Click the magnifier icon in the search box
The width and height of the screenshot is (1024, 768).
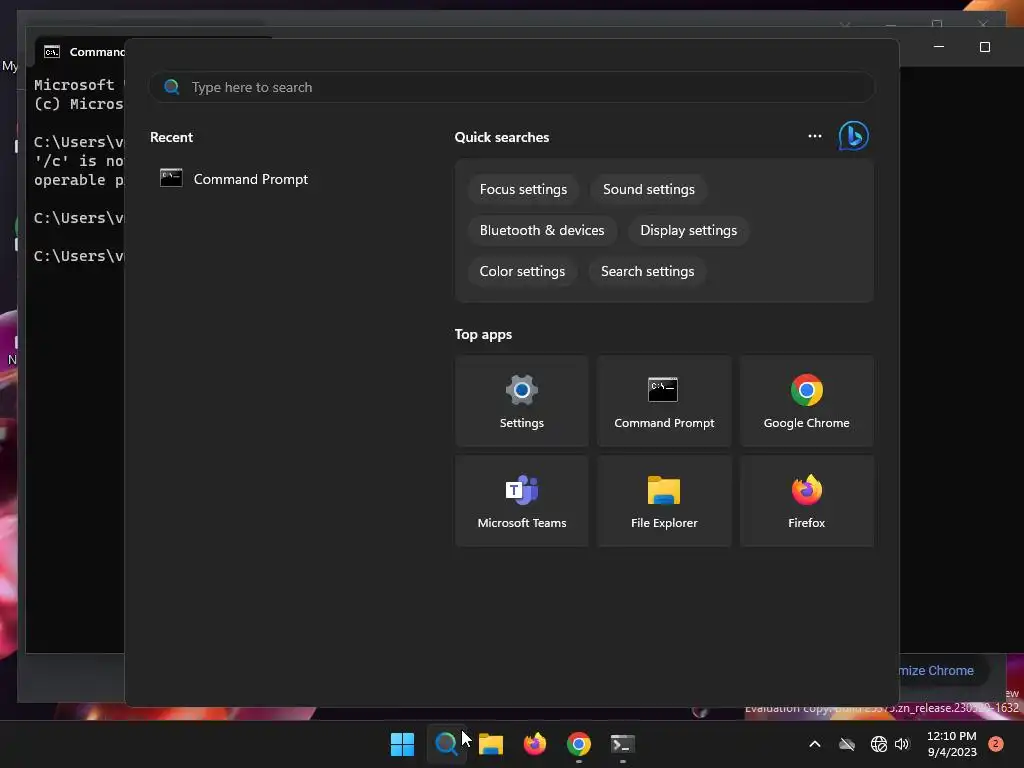click(x=172, y=87)
